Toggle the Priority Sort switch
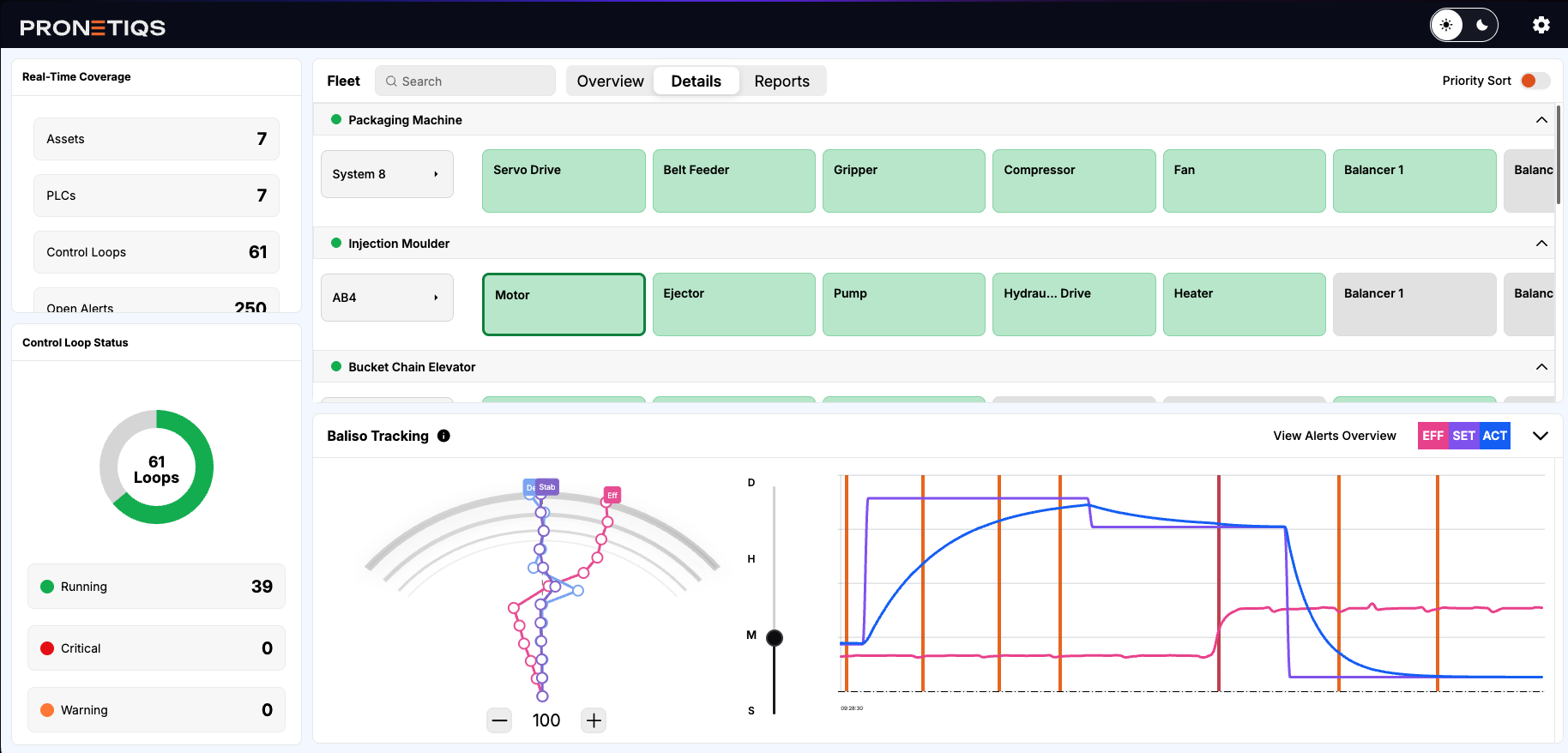1568x753 pixels. (1534, 81)
